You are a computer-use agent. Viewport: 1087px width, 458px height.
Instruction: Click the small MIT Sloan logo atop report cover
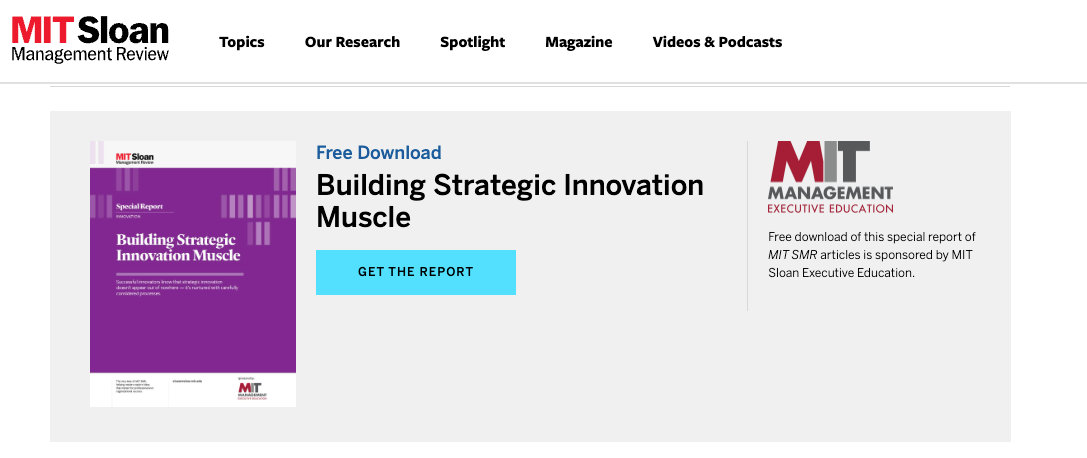click(134, 157)
